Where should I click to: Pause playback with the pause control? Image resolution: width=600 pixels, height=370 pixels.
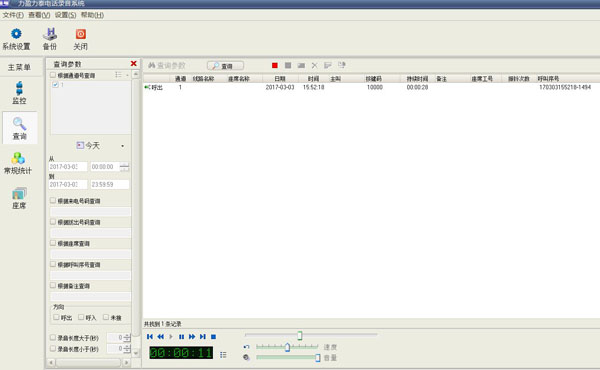pos(181,337)
